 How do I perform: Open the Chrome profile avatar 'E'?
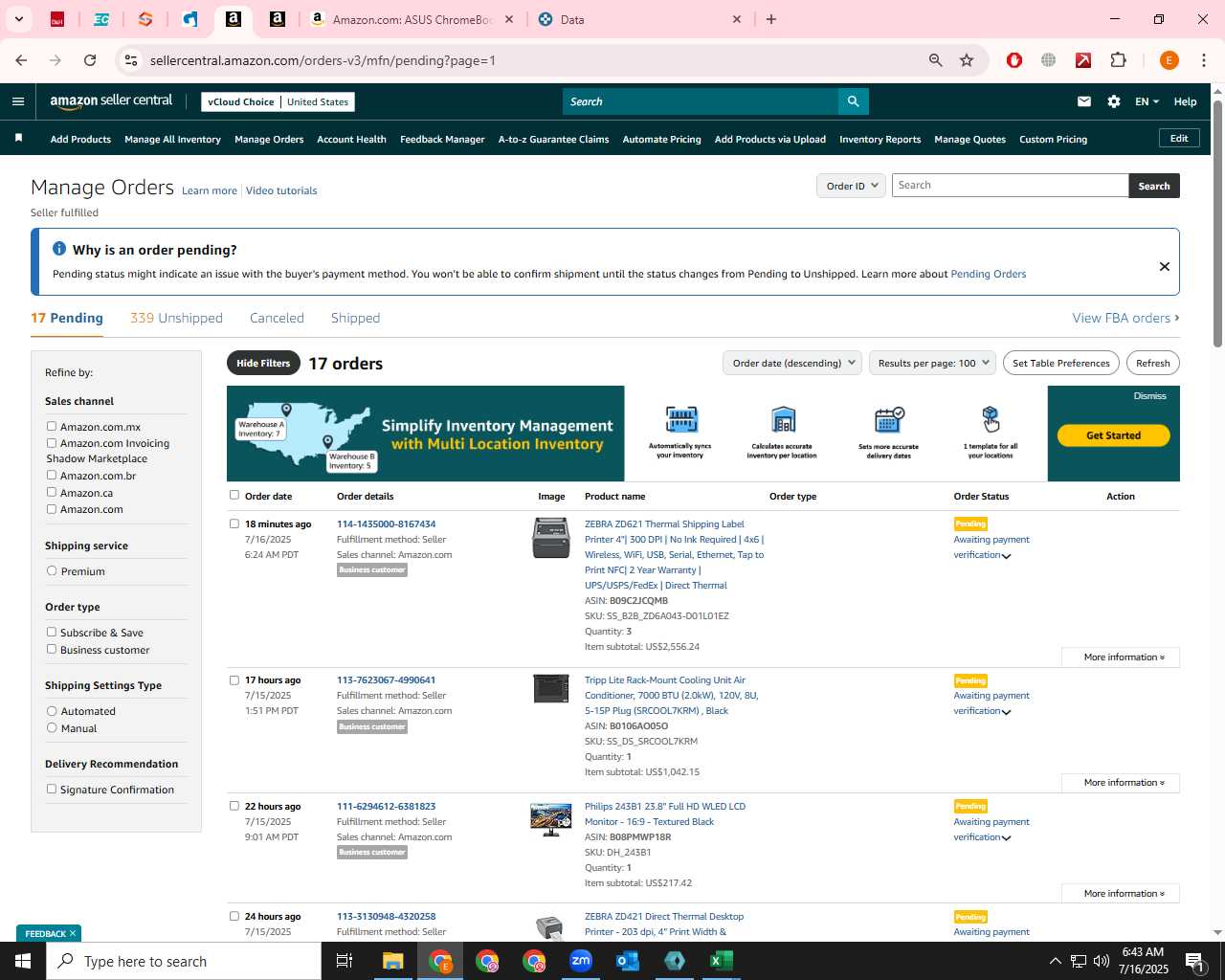[x=1169, y=60]
